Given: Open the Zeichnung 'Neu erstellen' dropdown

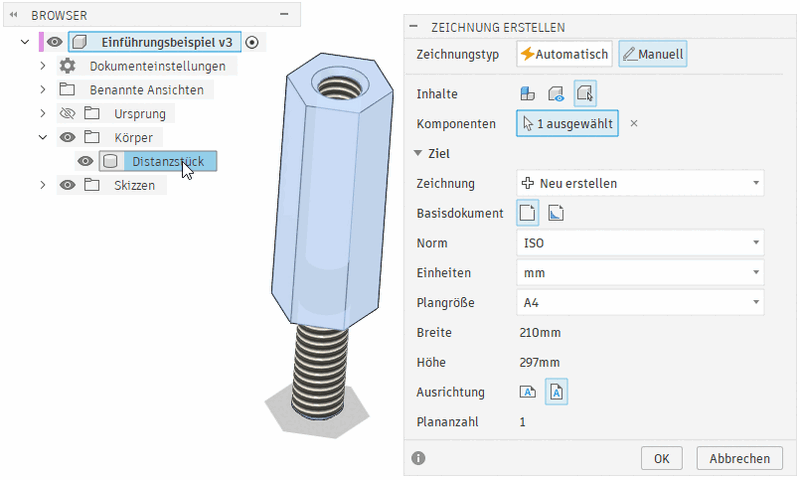Looking at the screenshot, I should tap(640, 183).
